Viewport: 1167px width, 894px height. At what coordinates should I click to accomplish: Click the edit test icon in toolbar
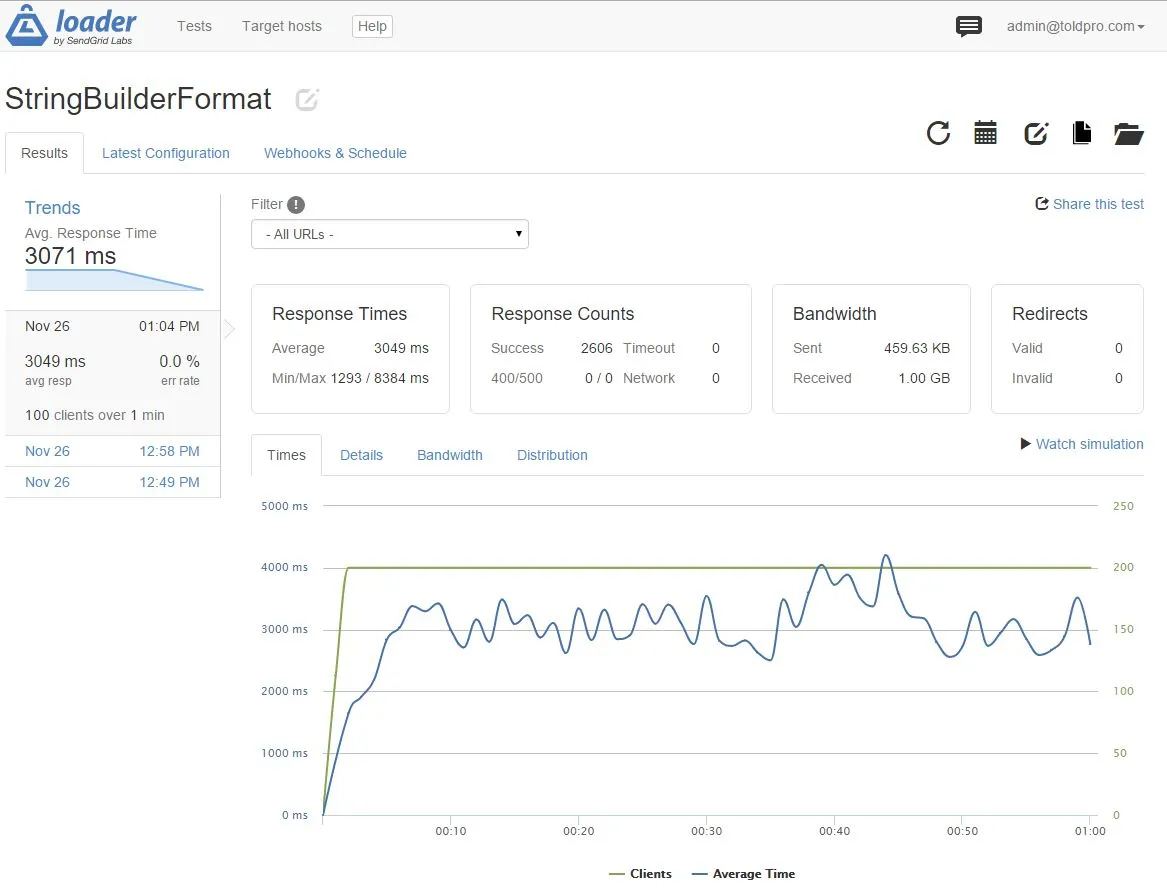pos(1035,133)
